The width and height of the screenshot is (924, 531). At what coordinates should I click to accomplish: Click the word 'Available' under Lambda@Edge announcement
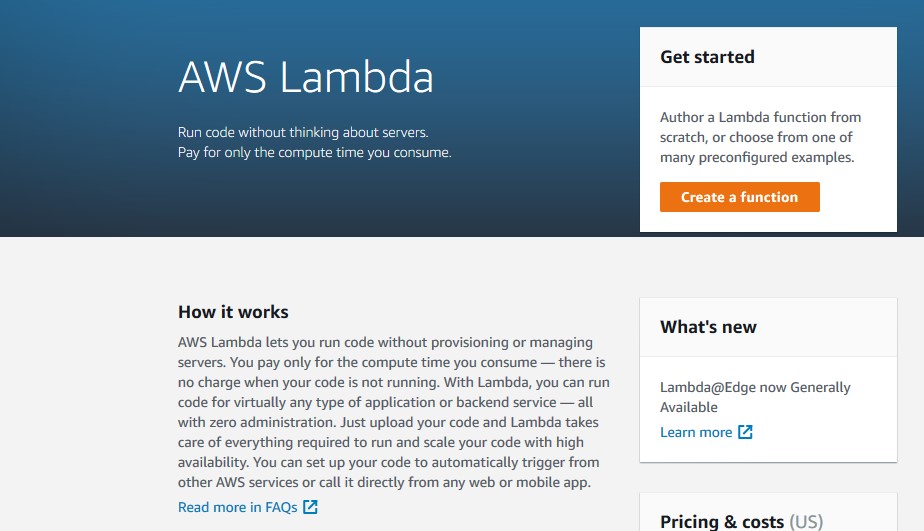point(689,407)
